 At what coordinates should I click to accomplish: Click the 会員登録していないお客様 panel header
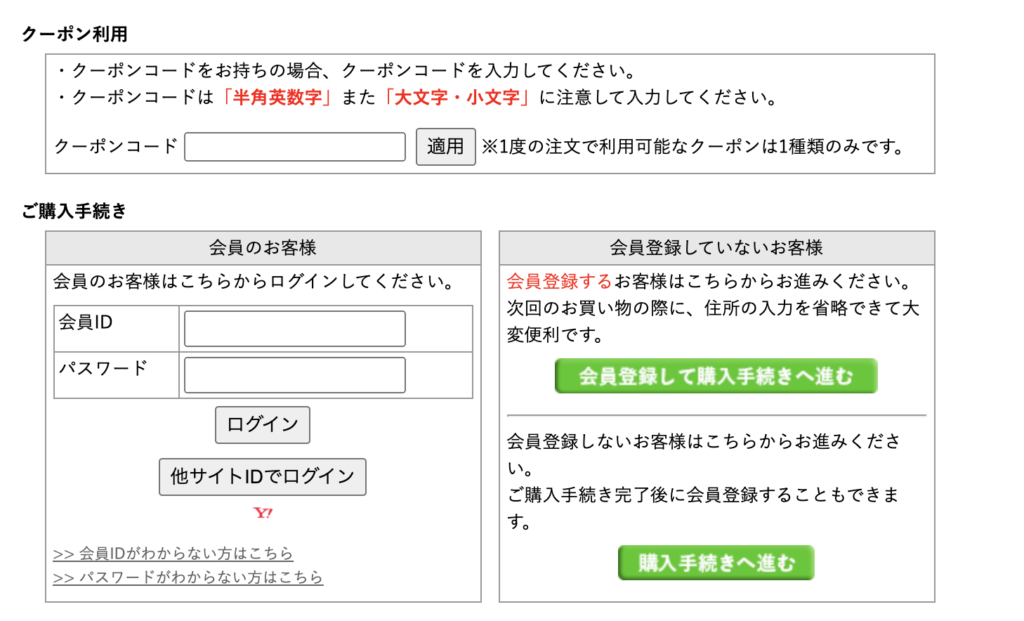coord(716,248)
